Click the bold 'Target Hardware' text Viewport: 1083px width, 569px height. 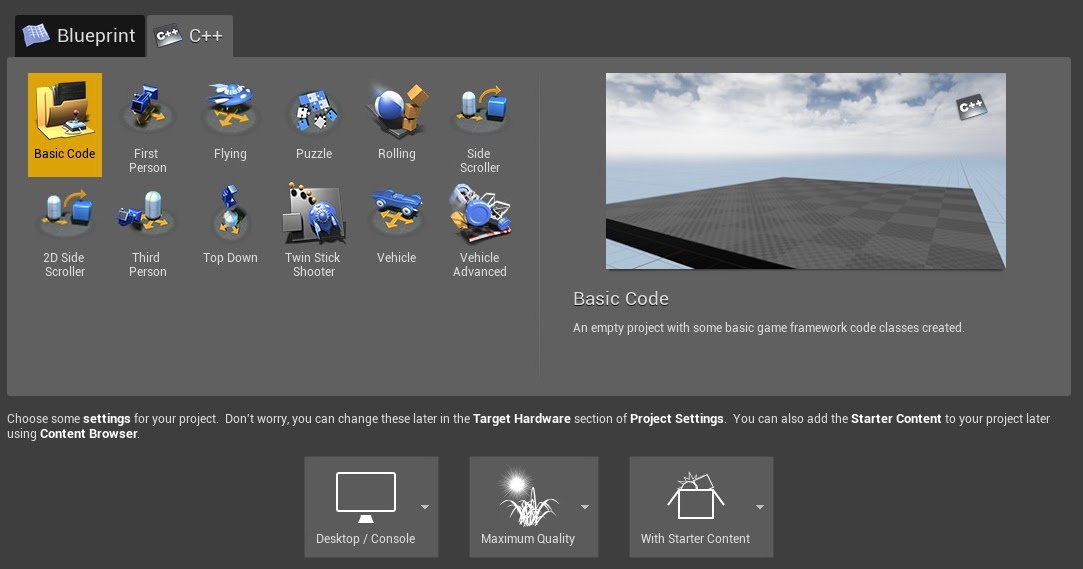click(x=521, y=418)
